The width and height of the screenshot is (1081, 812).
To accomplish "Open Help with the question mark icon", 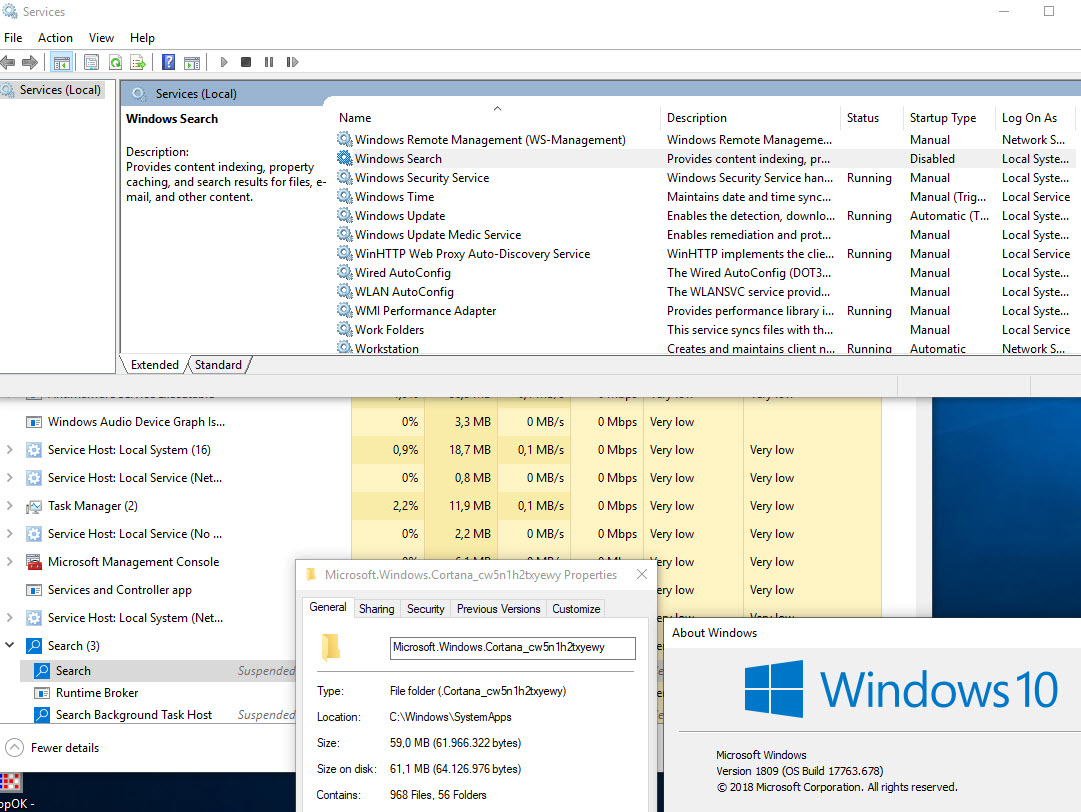I will [168, 63].
